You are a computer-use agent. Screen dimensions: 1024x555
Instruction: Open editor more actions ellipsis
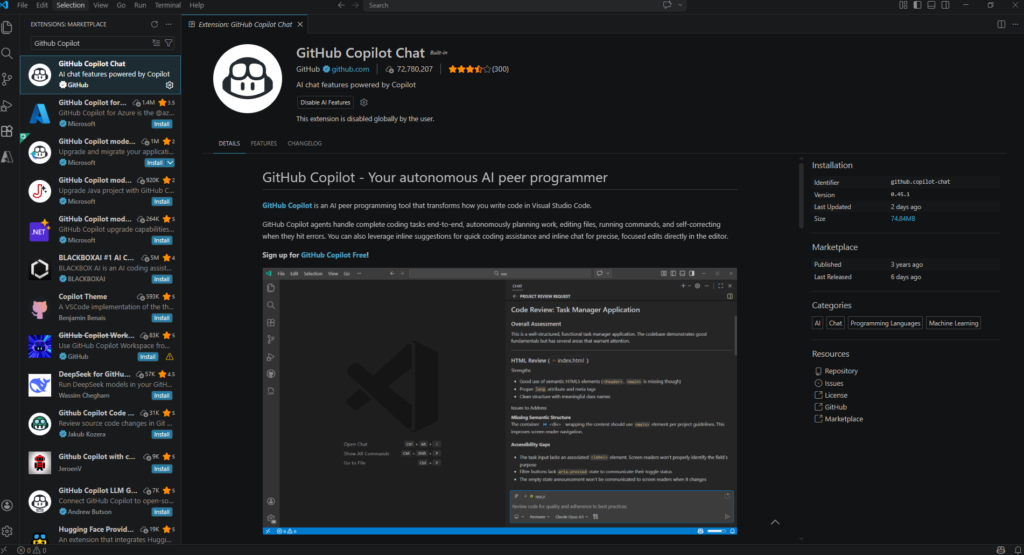(x=1016, y=24)
